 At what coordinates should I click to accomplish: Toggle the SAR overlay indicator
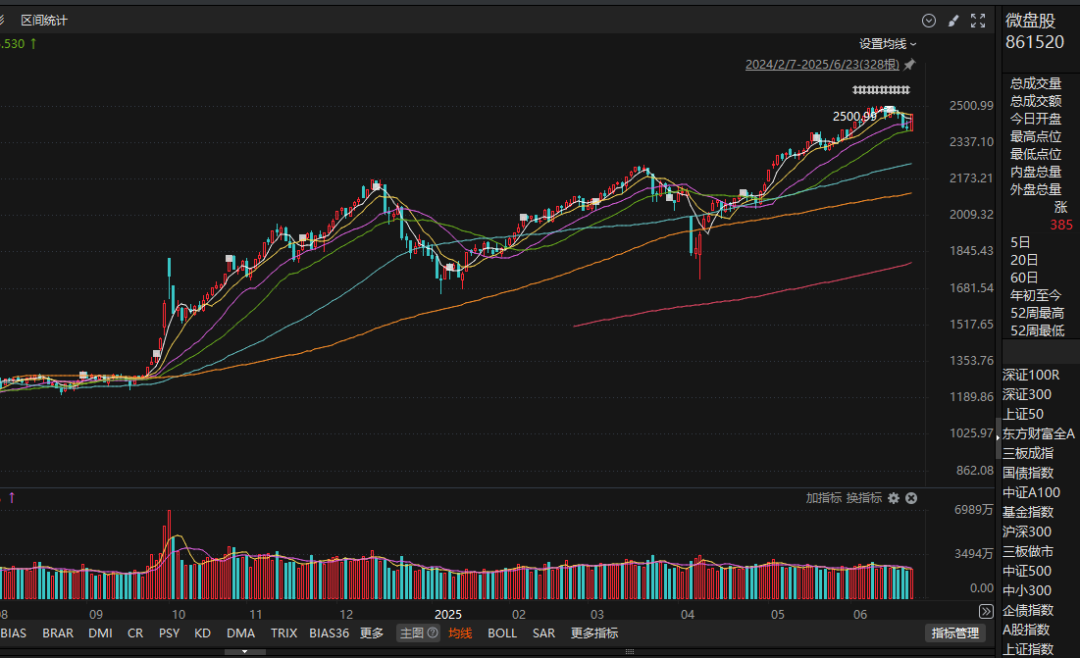544,633
